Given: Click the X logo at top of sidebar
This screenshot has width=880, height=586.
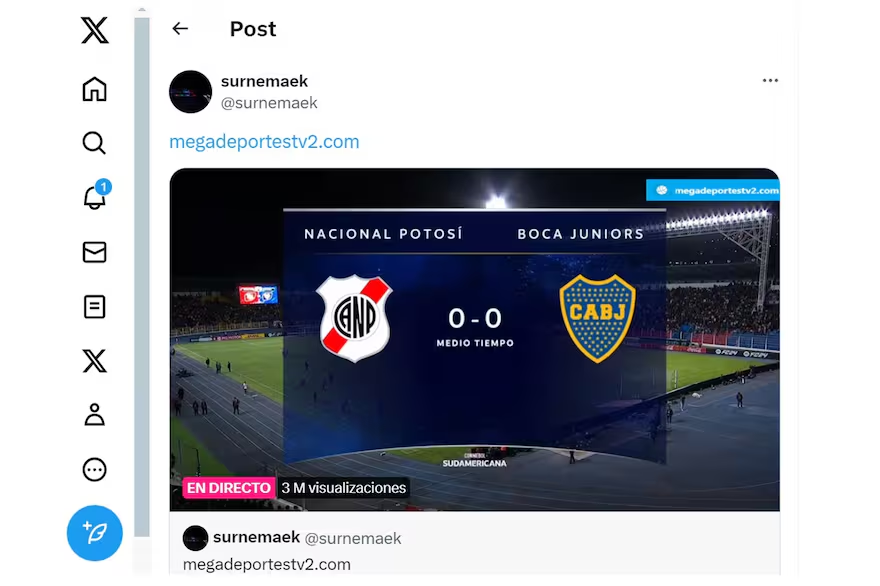Looking at the screenshot, I should (94, 30).
